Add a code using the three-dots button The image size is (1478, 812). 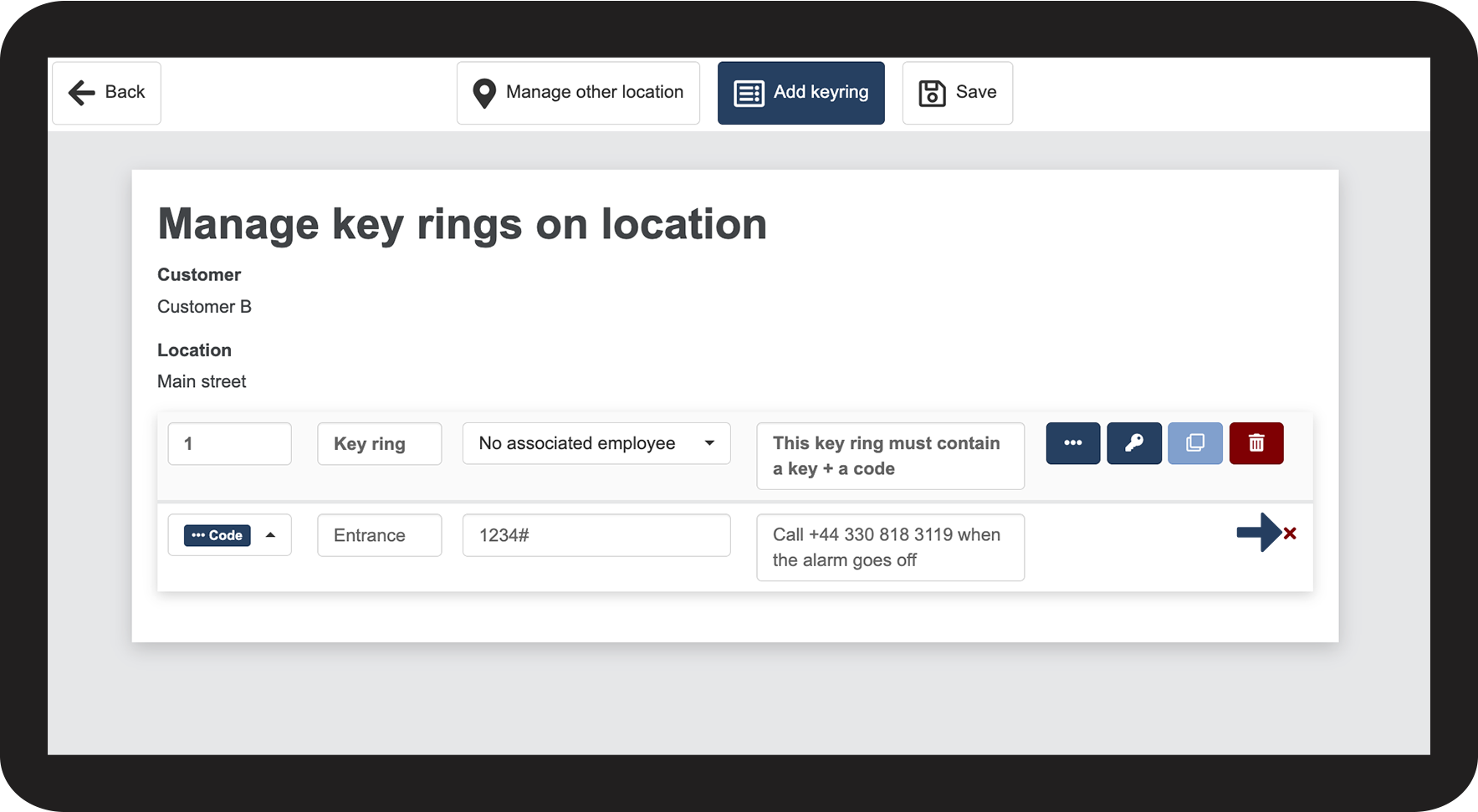[1072, 443]
